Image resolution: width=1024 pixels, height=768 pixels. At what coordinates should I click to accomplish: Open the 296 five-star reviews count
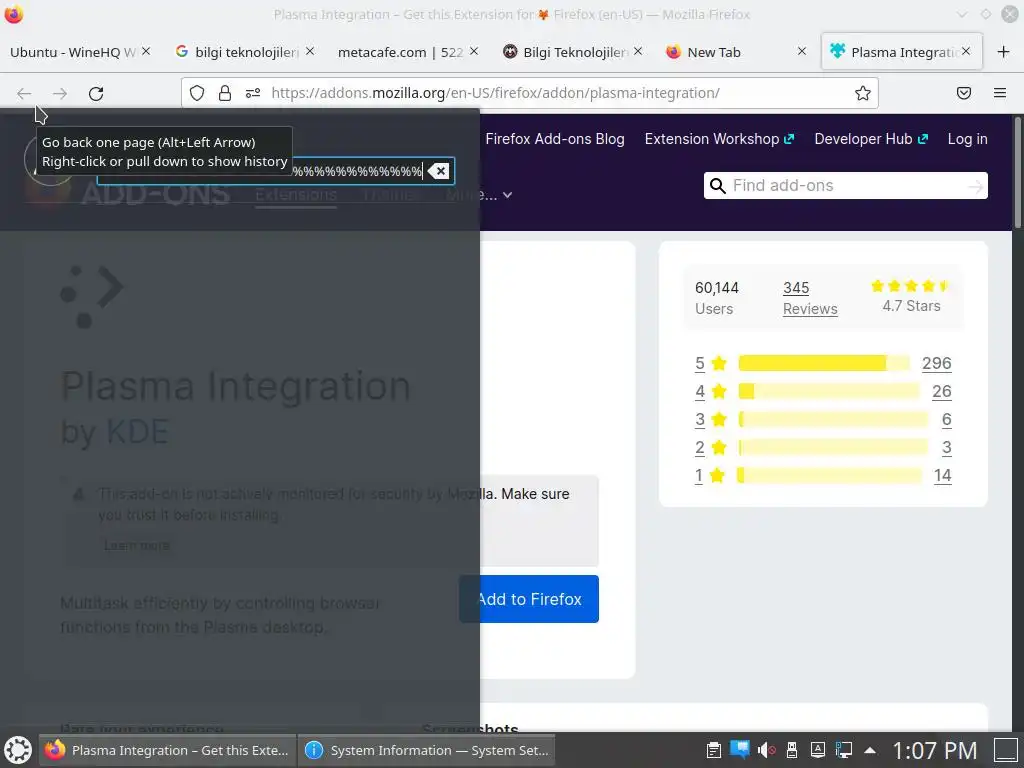coord(936,363)
